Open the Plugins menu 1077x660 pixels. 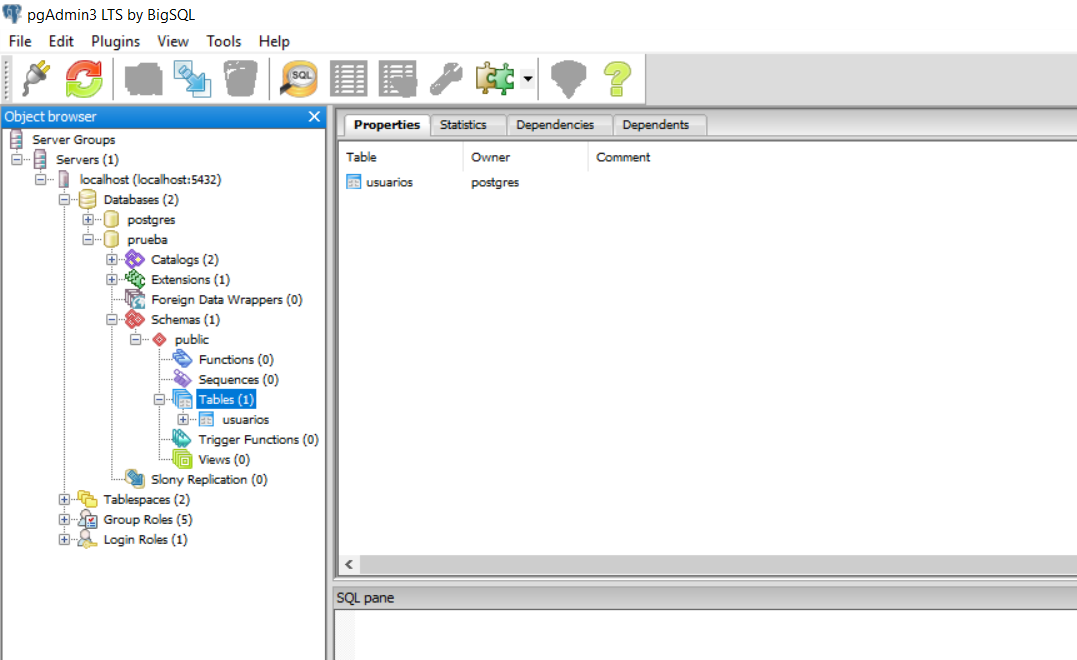(x=115, y=41)
